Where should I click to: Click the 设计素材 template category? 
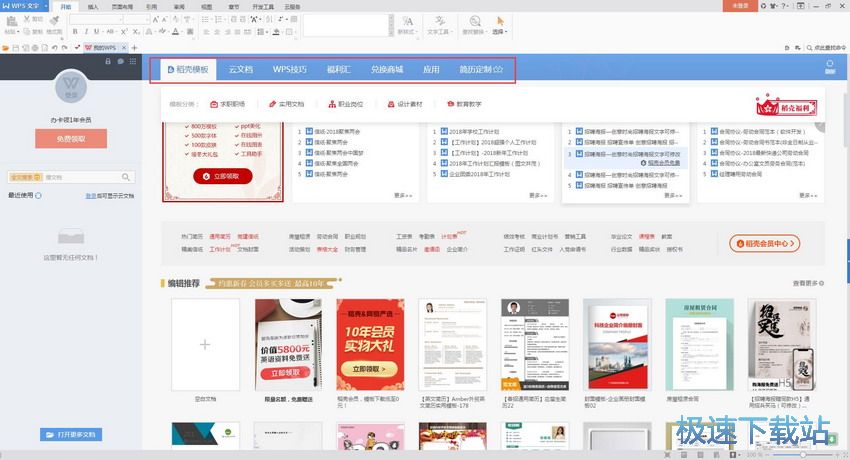[x=405, y=104]
